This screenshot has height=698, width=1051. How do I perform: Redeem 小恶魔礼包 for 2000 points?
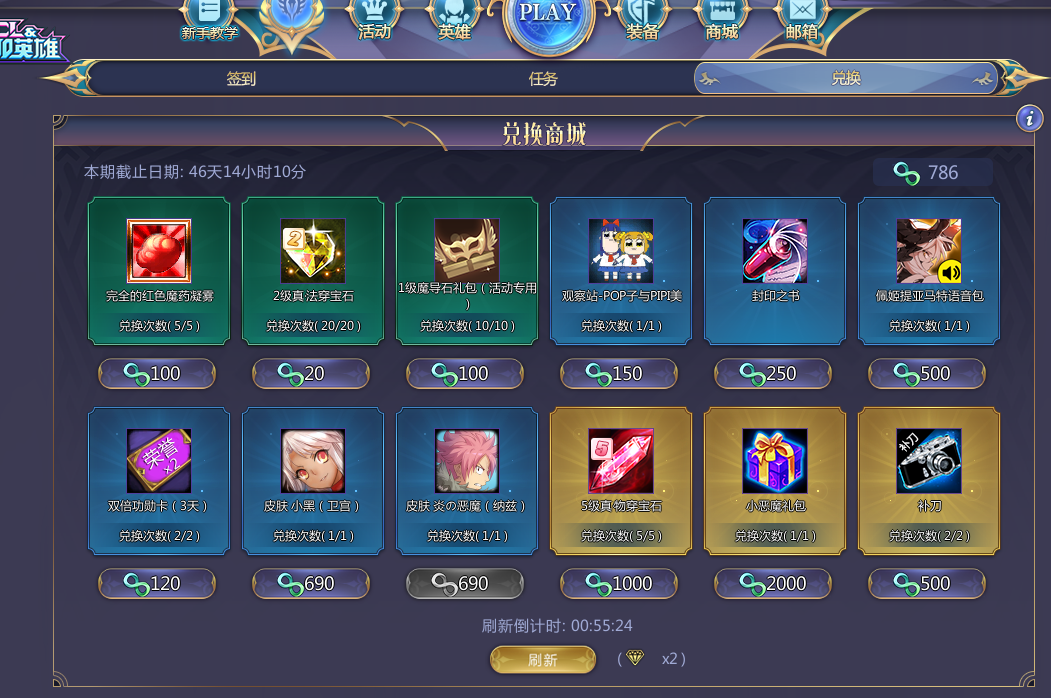point(773,583)
